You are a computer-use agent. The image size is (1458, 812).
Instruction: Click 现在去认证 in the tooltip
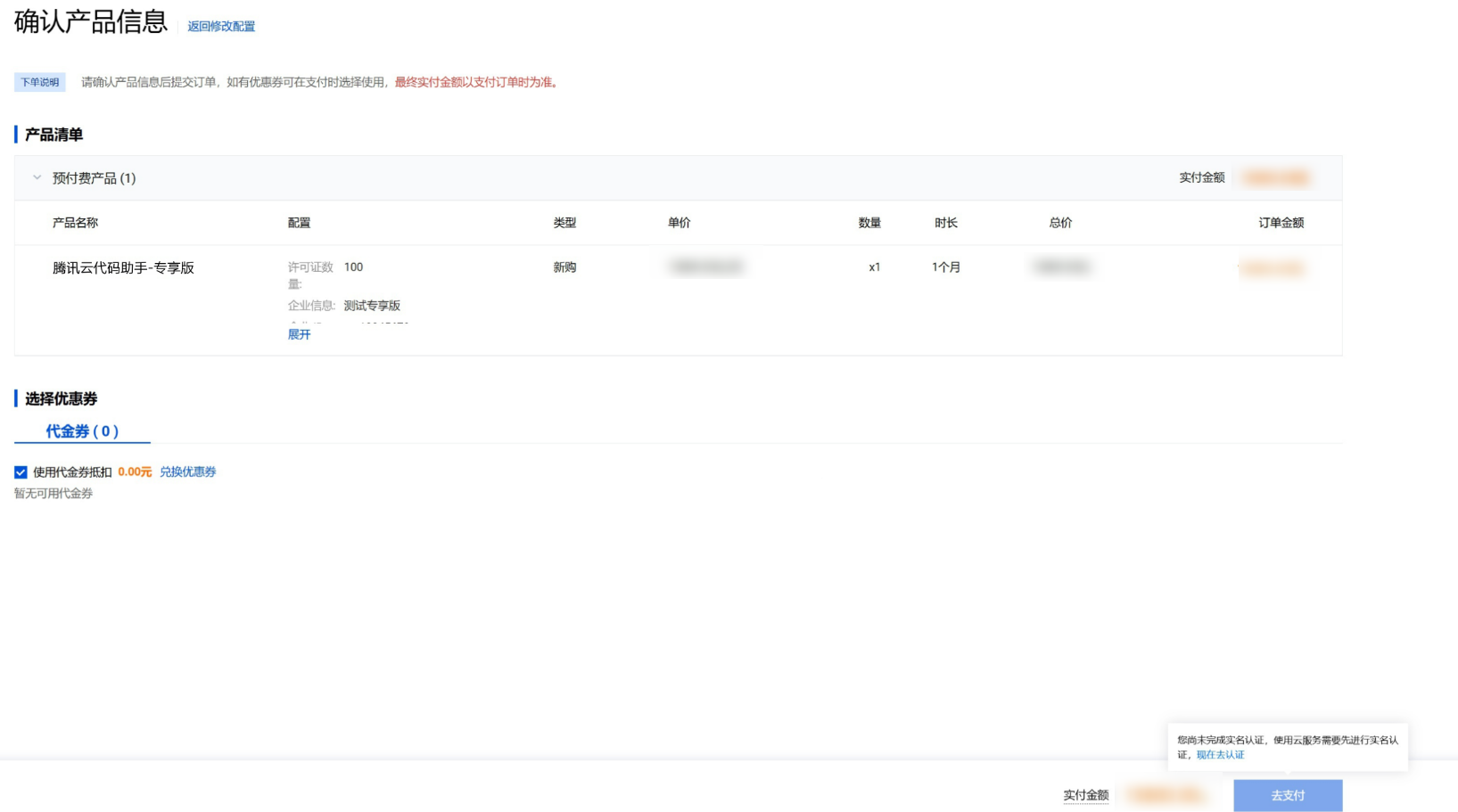coord(1220,755)
